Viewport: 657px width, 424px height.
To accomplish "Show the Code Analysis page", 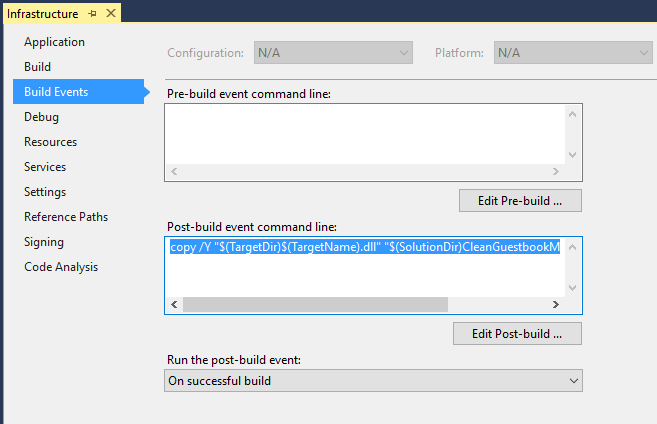I will point(61,267).
